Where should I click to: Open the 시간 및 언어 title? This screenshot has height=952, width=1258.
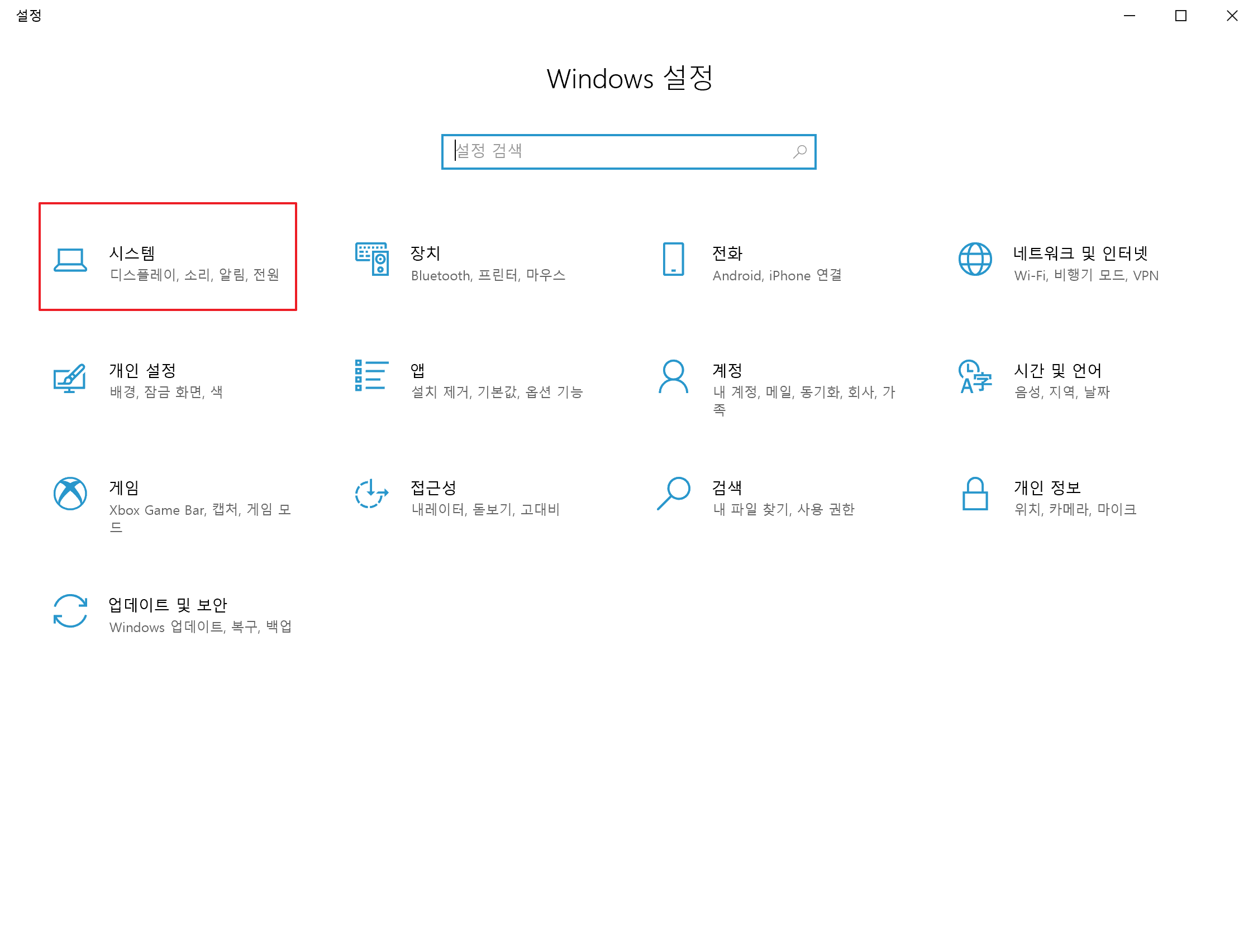(1058, 371)
